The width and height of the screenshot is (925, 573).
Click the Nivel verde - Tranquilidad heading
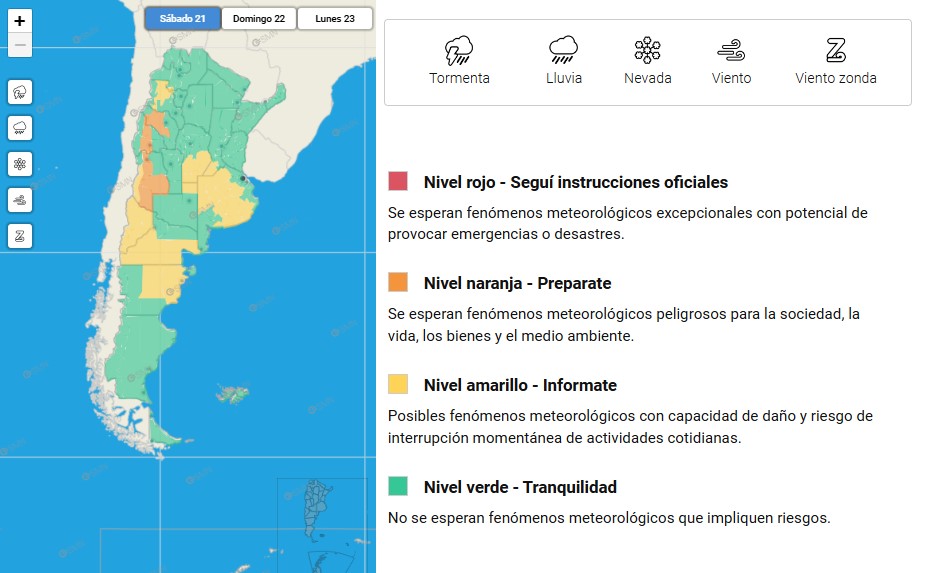(x=520, y=487)
